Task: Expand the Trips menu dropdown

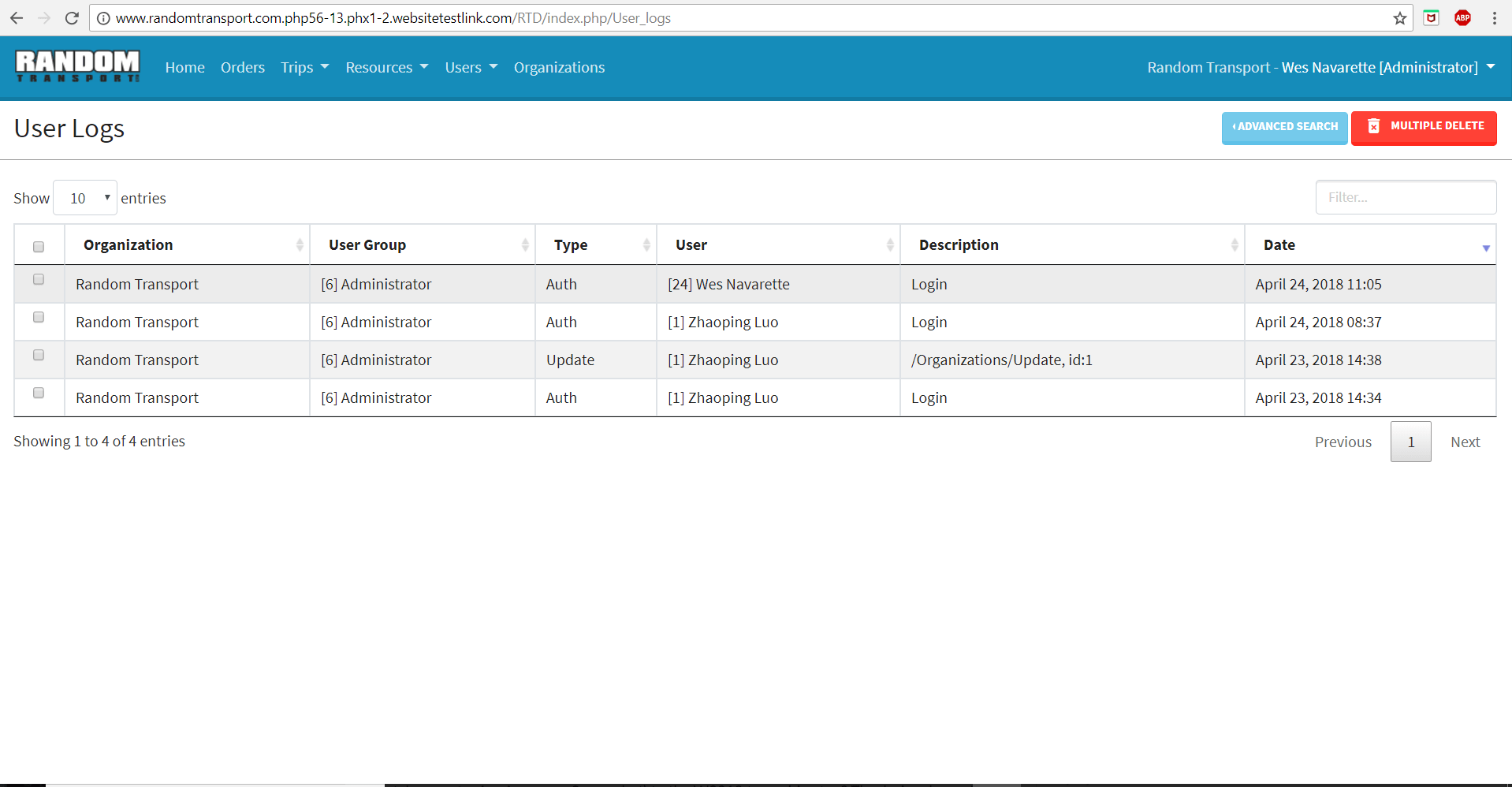Action: coord(304,68)
